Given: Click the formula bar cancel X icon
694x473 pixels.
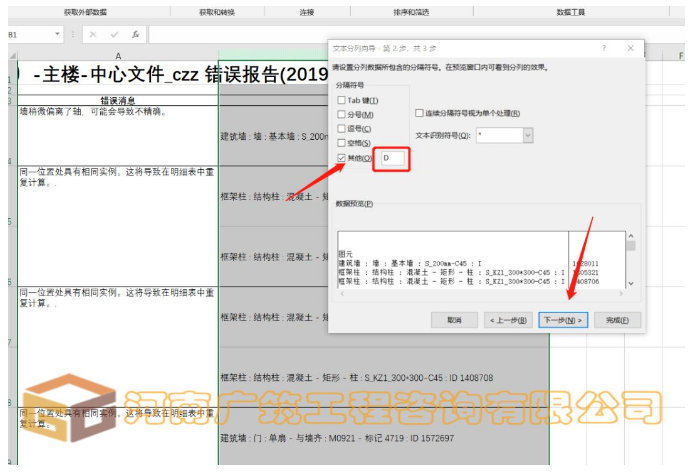Looking at the screenshot, I should 93,34.
